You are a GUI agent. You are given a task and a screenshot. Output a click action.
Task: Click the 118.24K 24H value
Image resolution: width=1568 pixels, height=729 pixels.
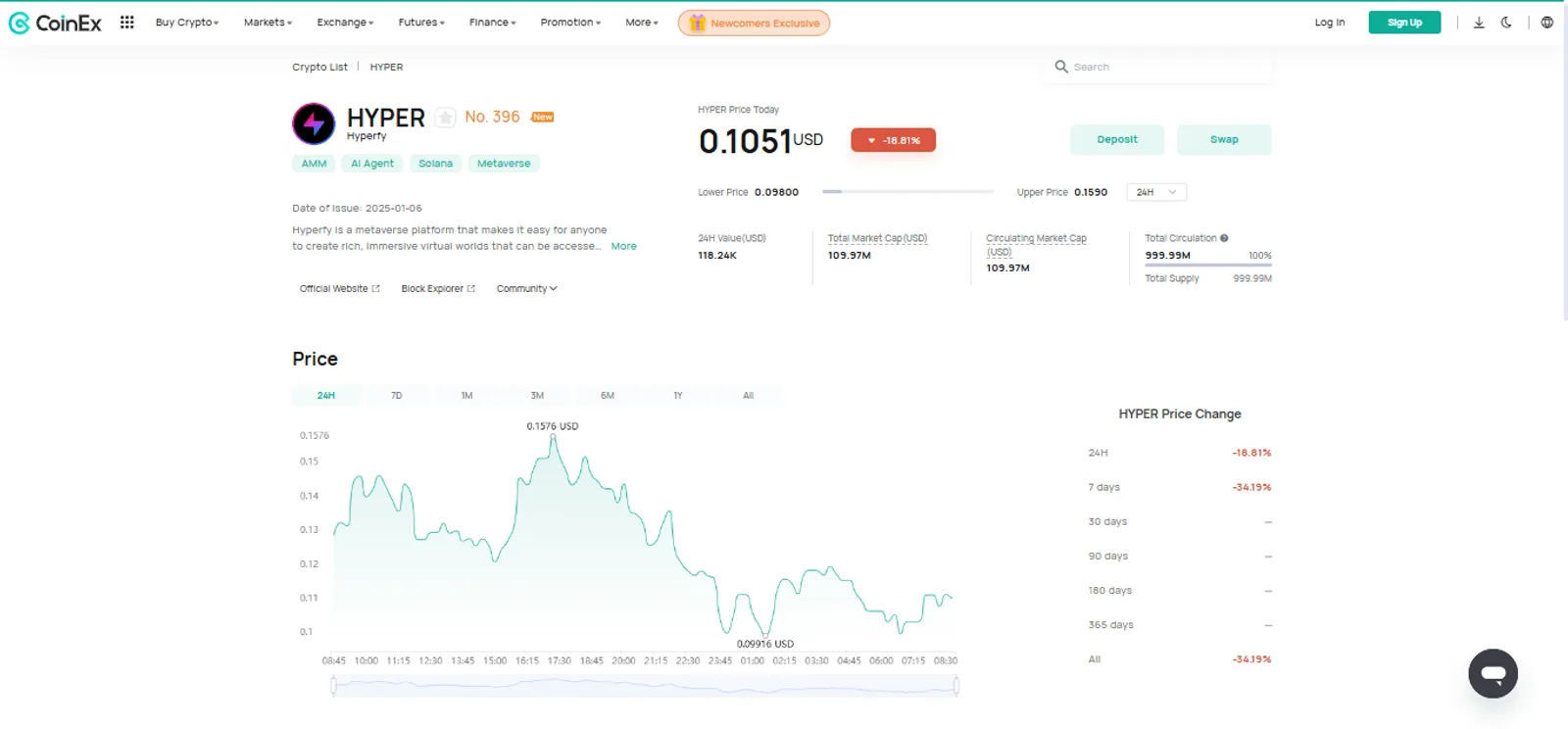[717, 256]
